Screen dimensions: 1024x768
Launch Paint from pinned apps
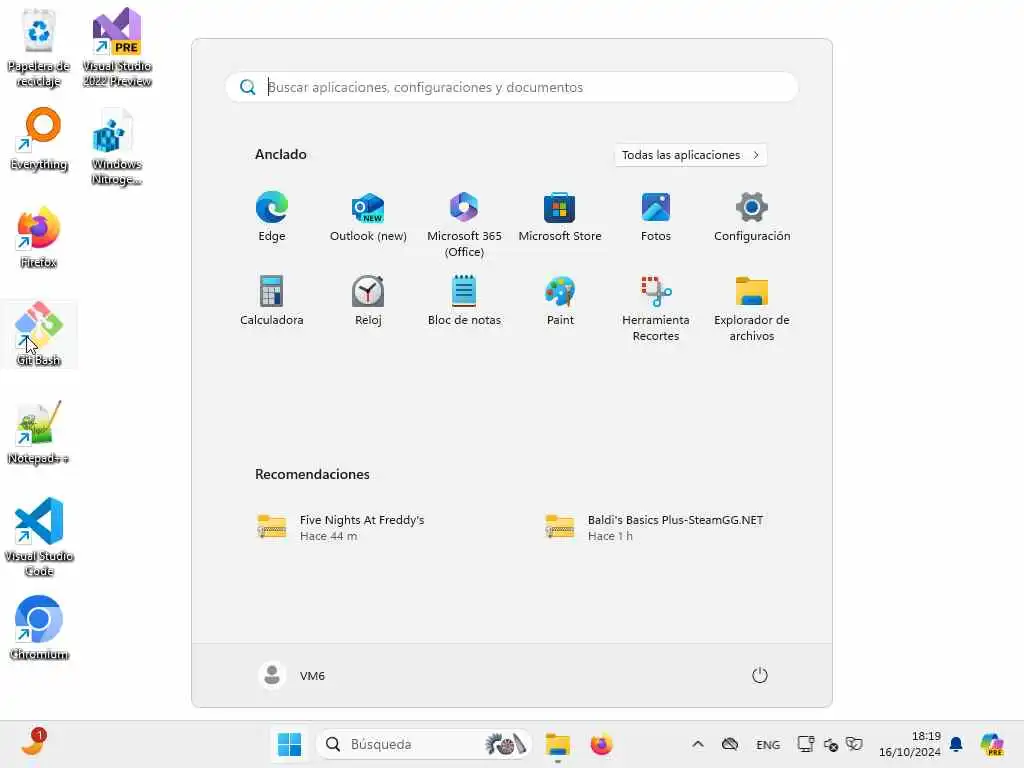[x=560, y=301]
